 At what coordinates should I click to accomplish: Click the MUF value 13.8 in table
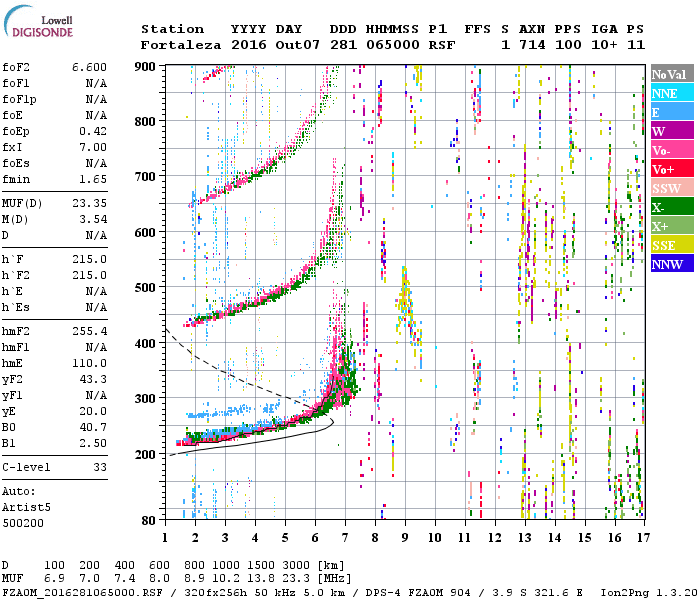pos(261,579)
